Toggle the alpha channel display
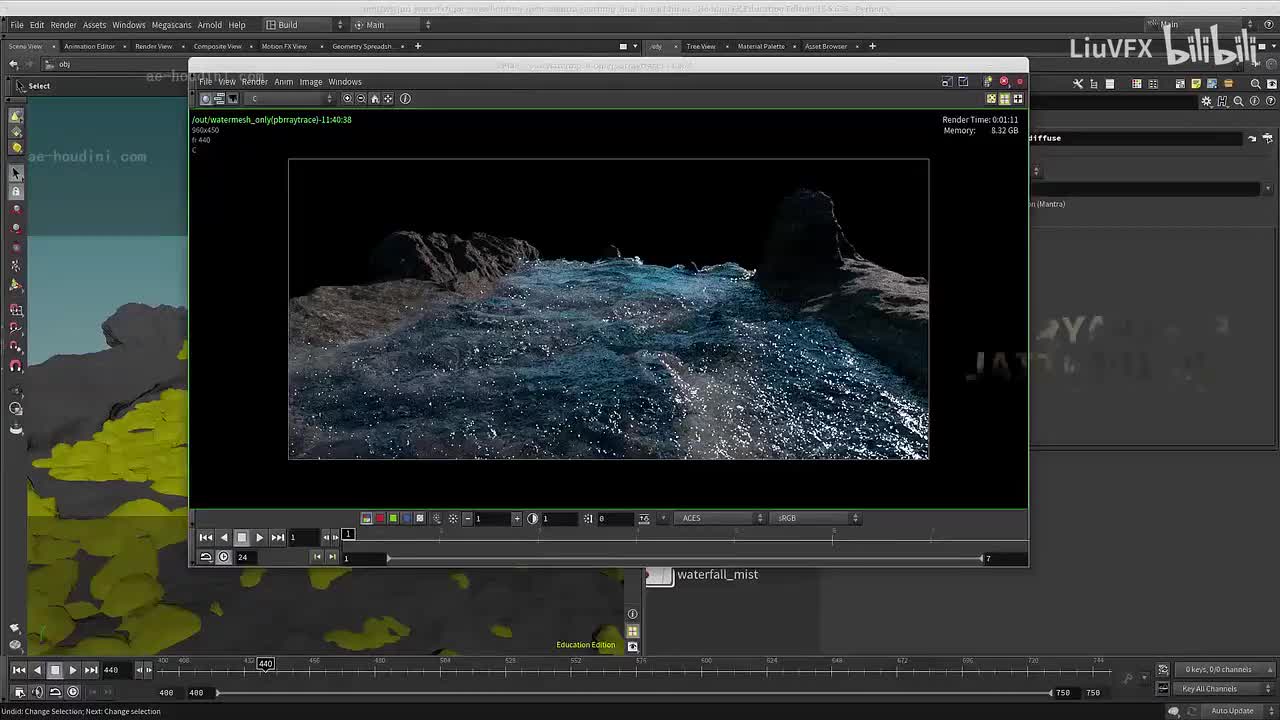 420,518
